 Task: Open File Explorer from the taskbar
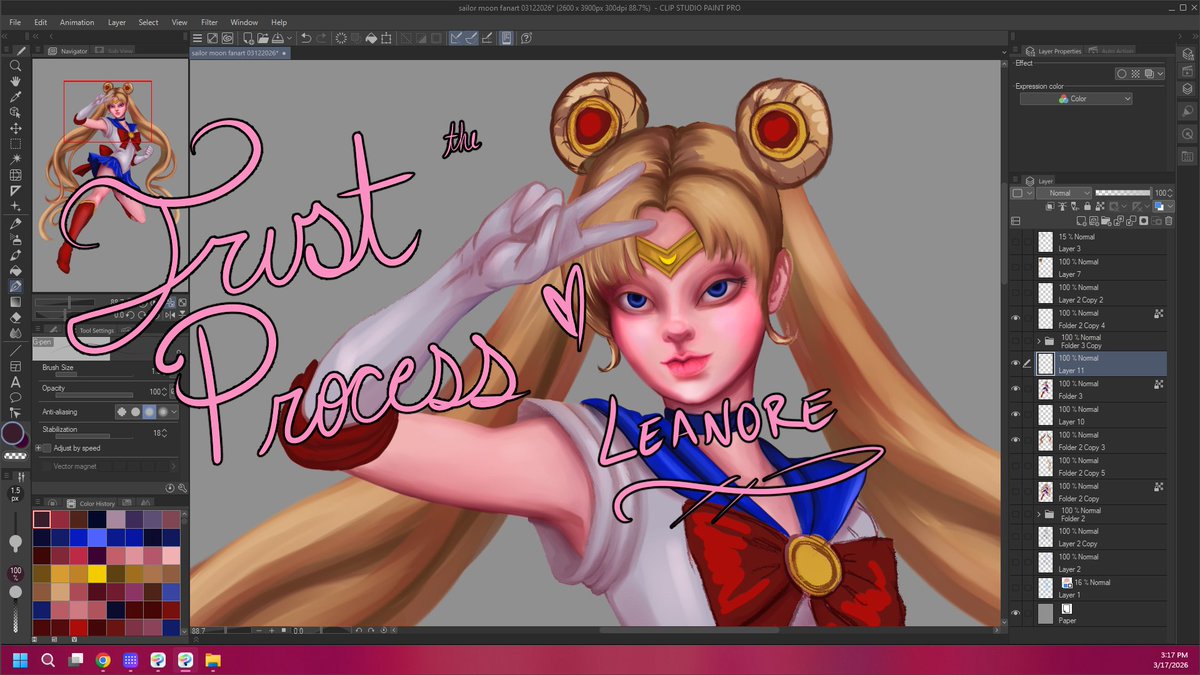pos(213,660)
